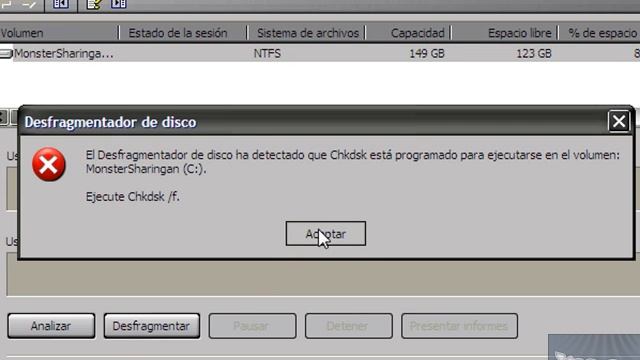Click the 123 GB free space value

(x=534, y=53)
